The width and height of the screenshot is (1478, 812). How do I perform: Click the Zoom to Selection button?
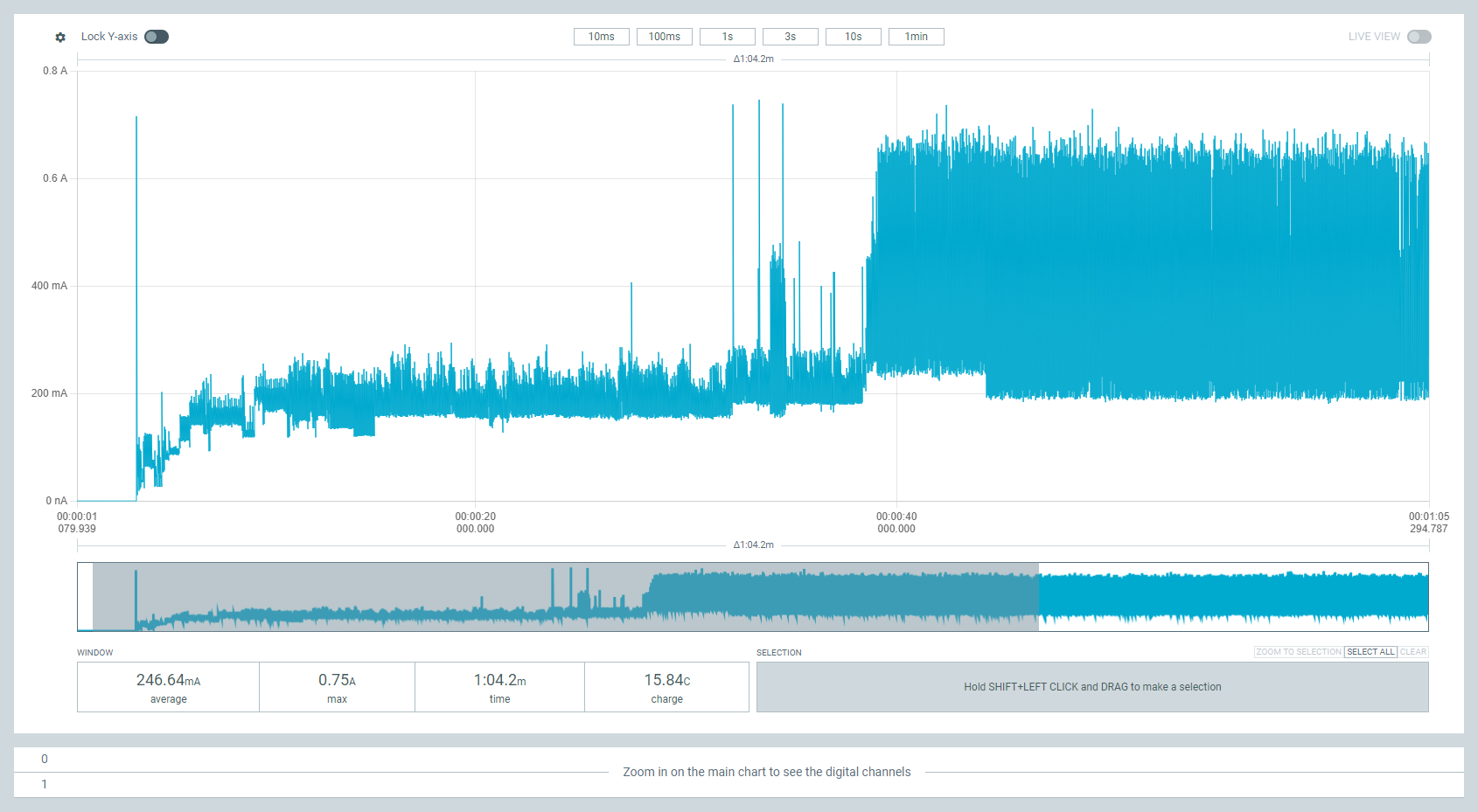(1298, 652)
